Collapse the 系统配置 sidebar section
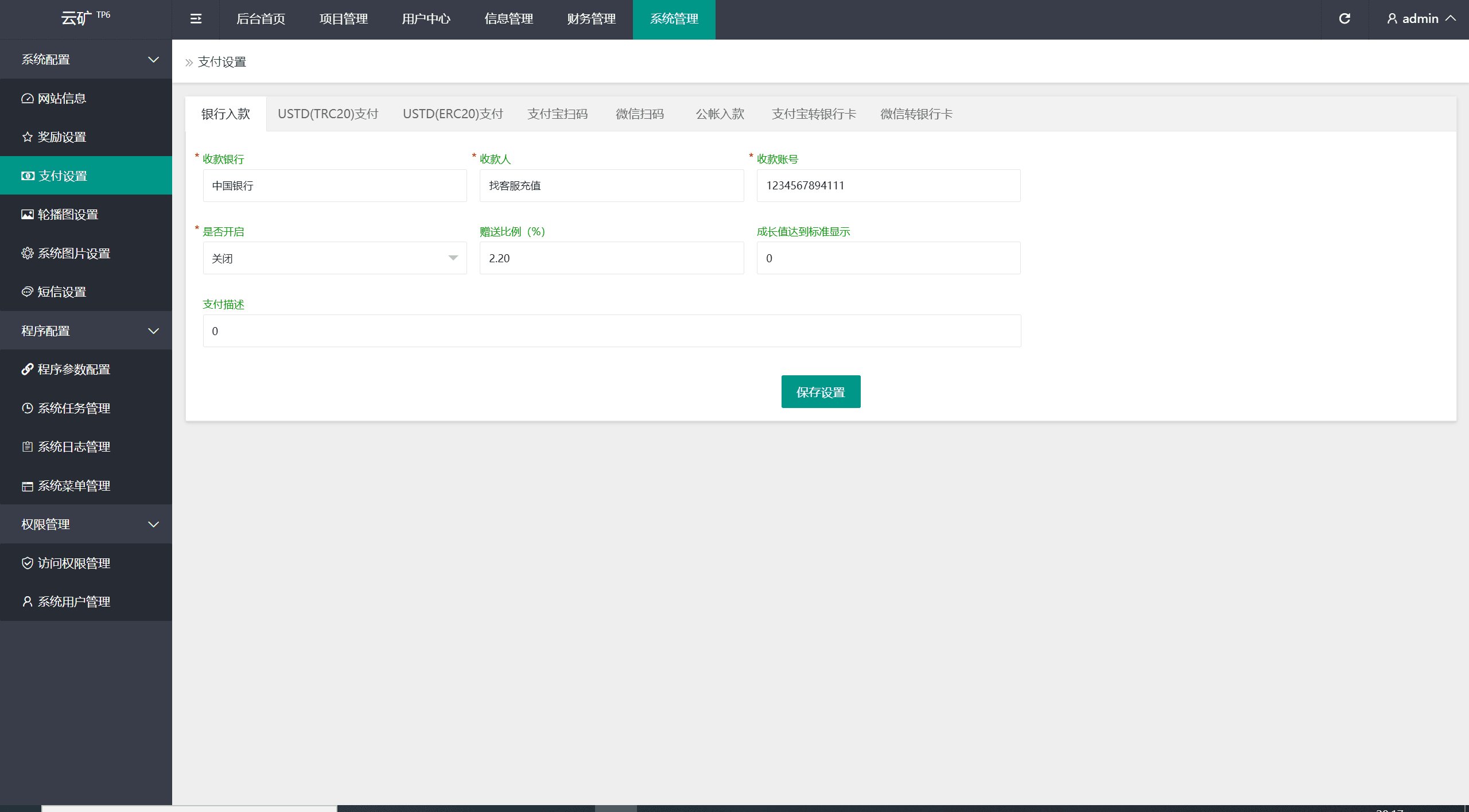This screenshot has width=1469, height=812. pyautogui.click(x=86, y=59)
